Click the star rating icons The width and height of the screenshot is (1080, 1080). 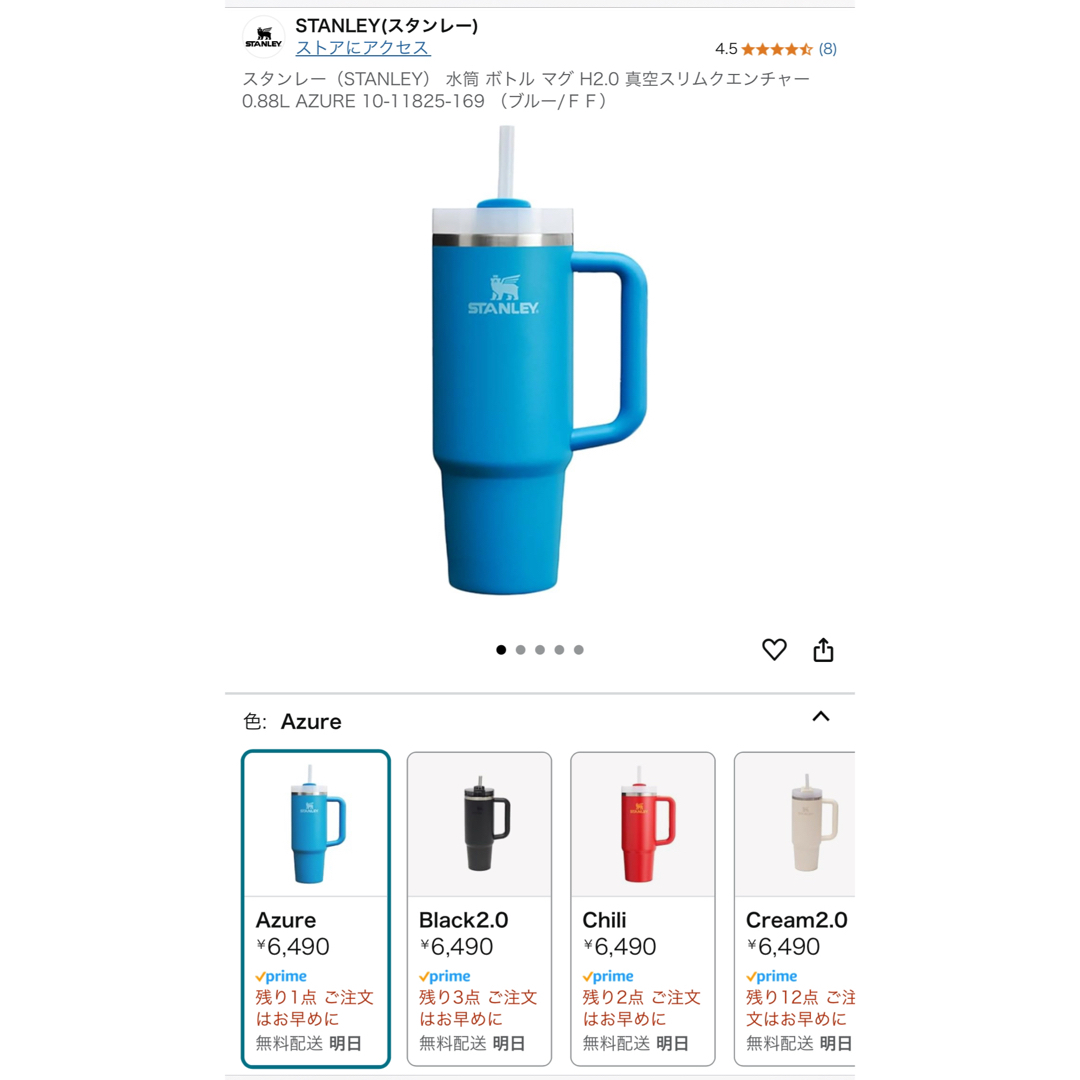click(x=777, y=49)
